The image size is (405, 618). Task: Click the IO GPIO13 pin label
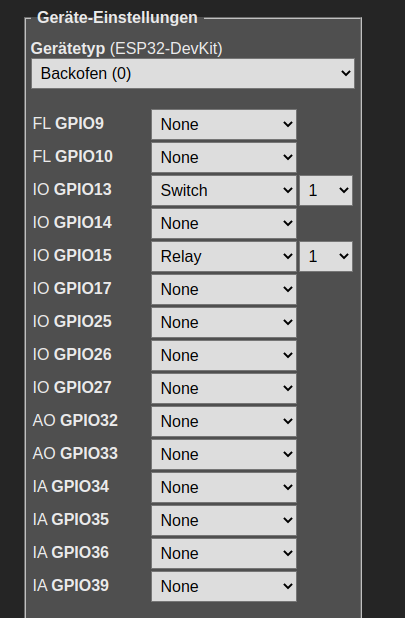click(72, 190)
